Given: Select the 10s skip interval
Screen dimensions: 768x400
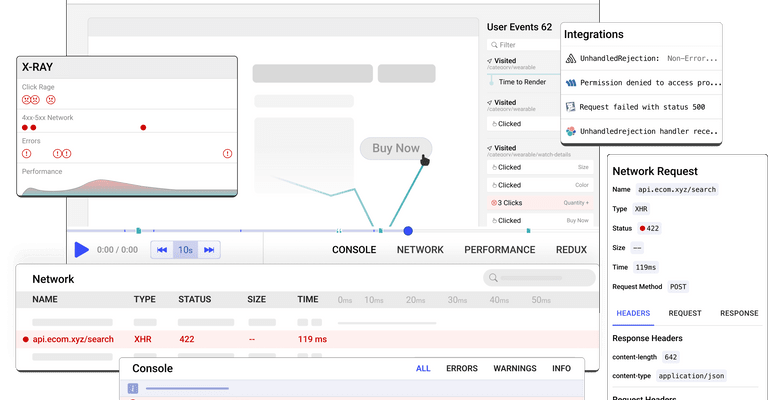Looking at the screenshot, I should tap(185, 250).
